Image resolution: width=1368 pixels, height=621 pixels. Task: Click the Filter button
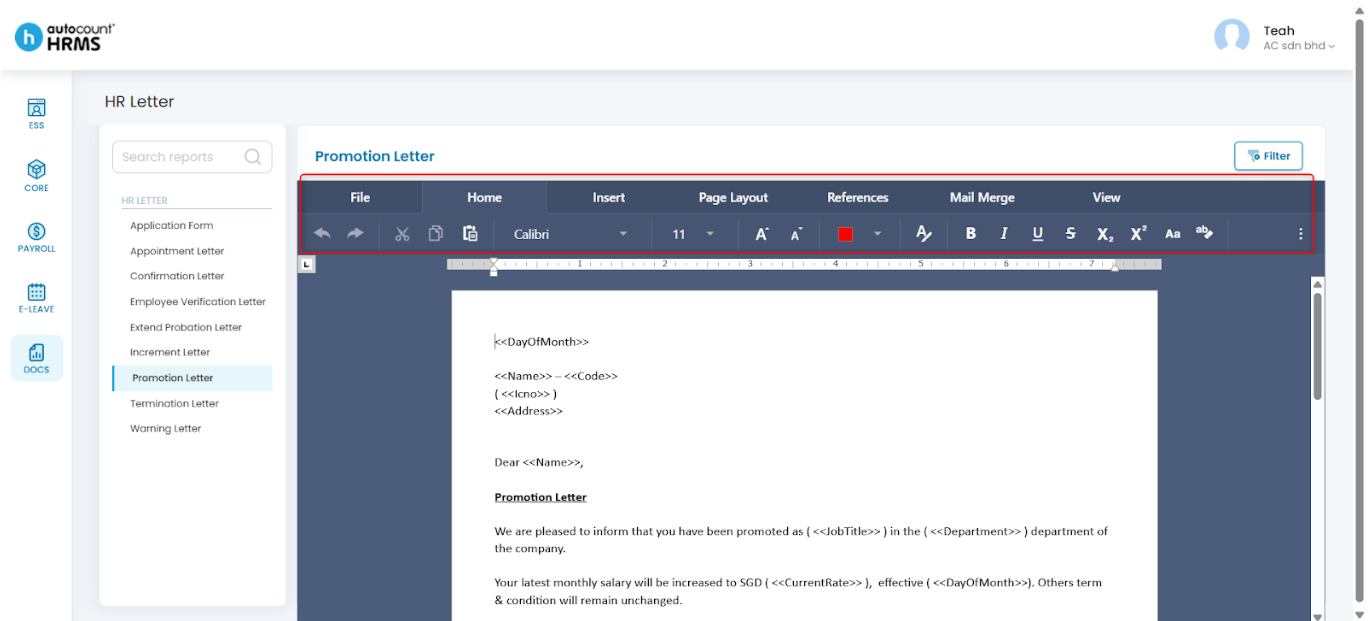coord(1268,156)
